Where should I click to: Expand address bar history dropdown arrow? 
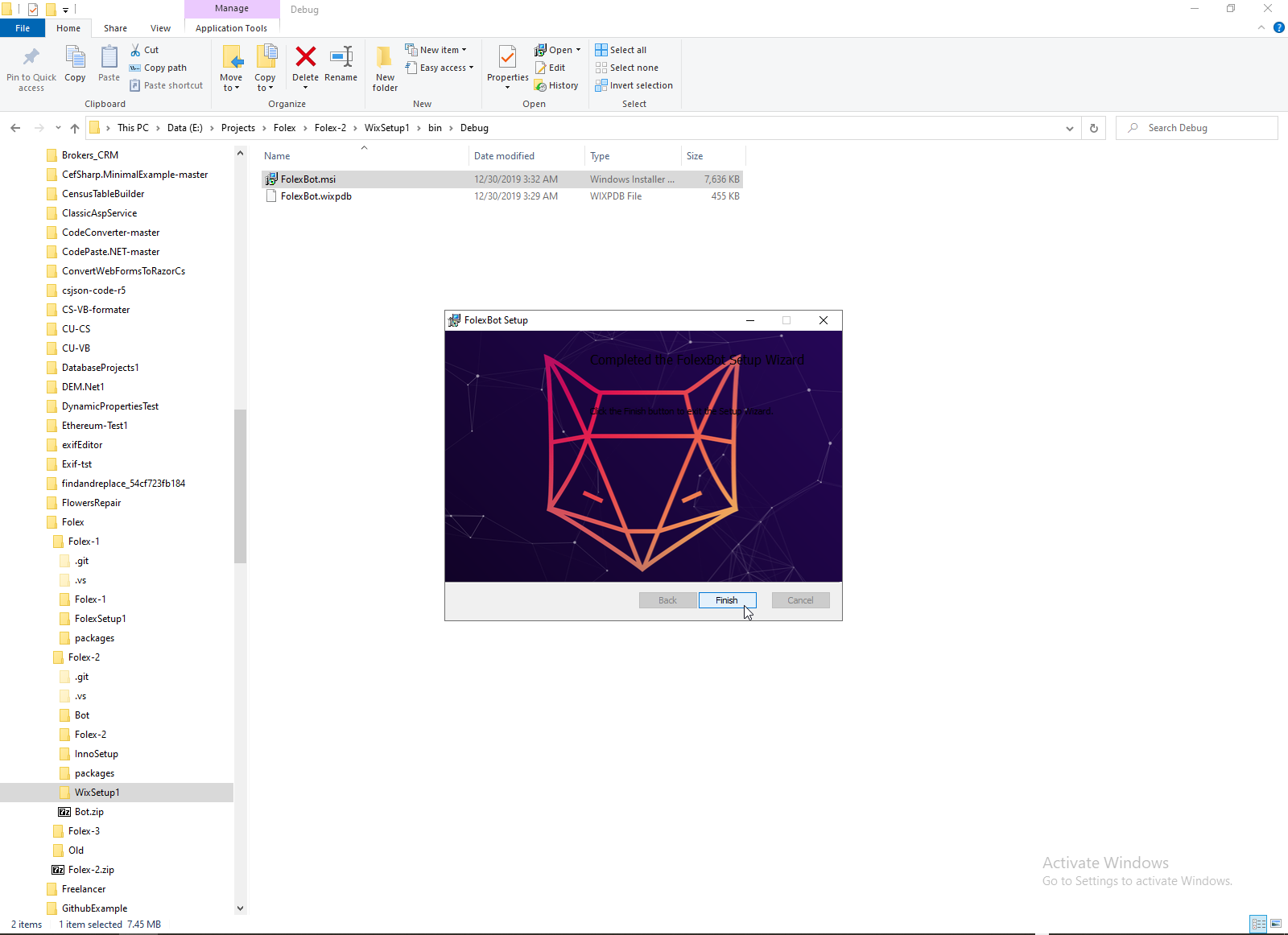(1069, 128)
